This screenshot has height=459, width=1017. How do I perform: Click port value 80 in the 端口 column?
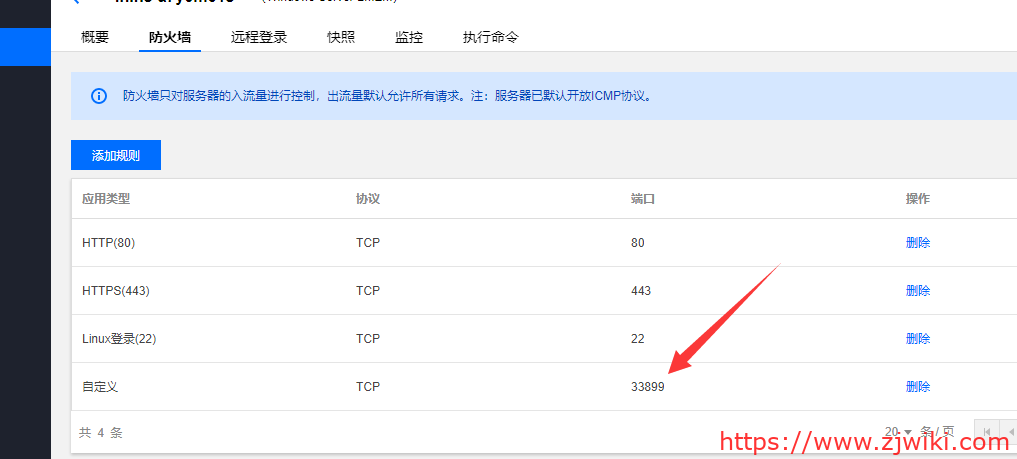[638, 243]
